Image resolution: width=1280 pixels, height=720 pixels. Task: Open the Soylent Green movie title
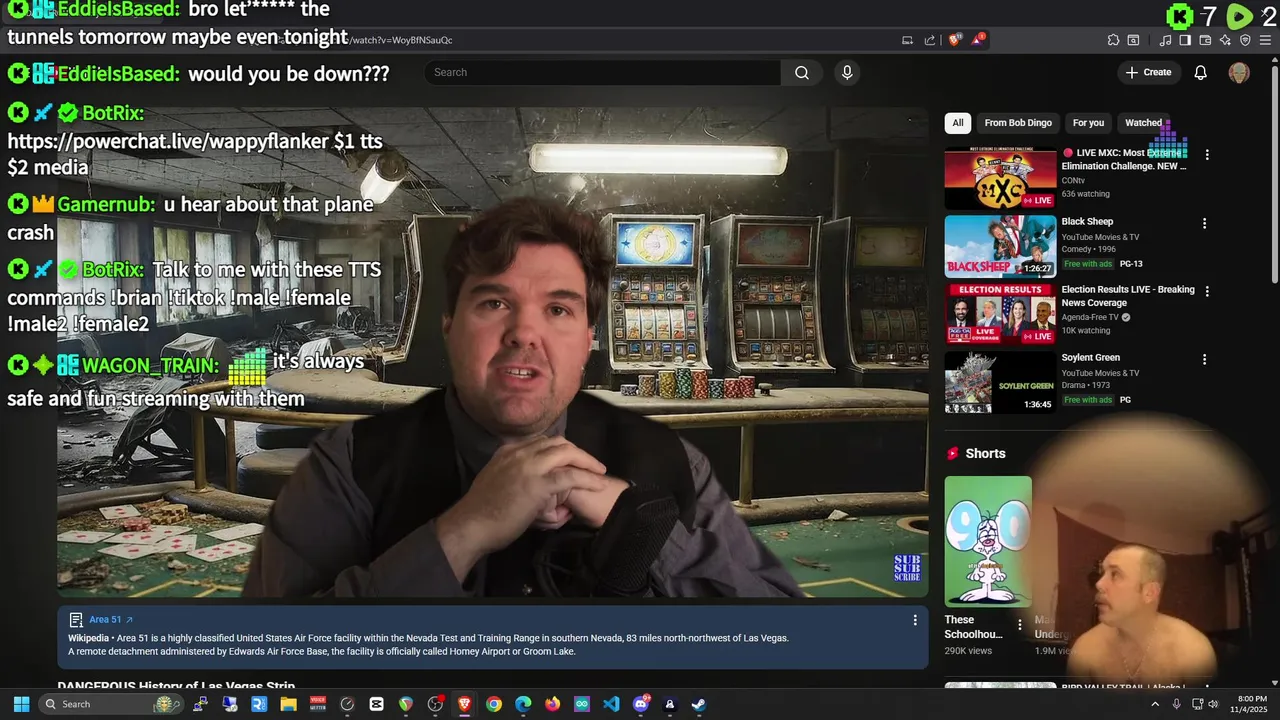point(1091,357)
